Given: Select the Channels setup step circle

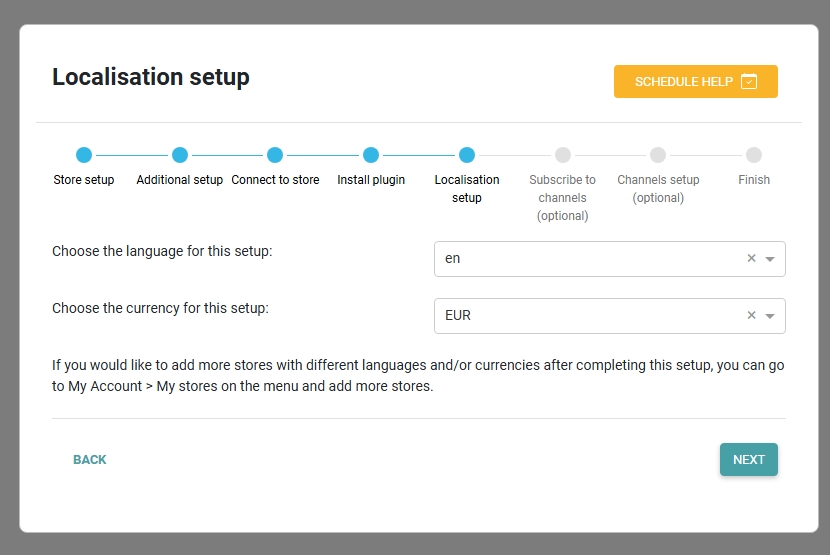Looking at the screenshot, I should coord(658,155).
